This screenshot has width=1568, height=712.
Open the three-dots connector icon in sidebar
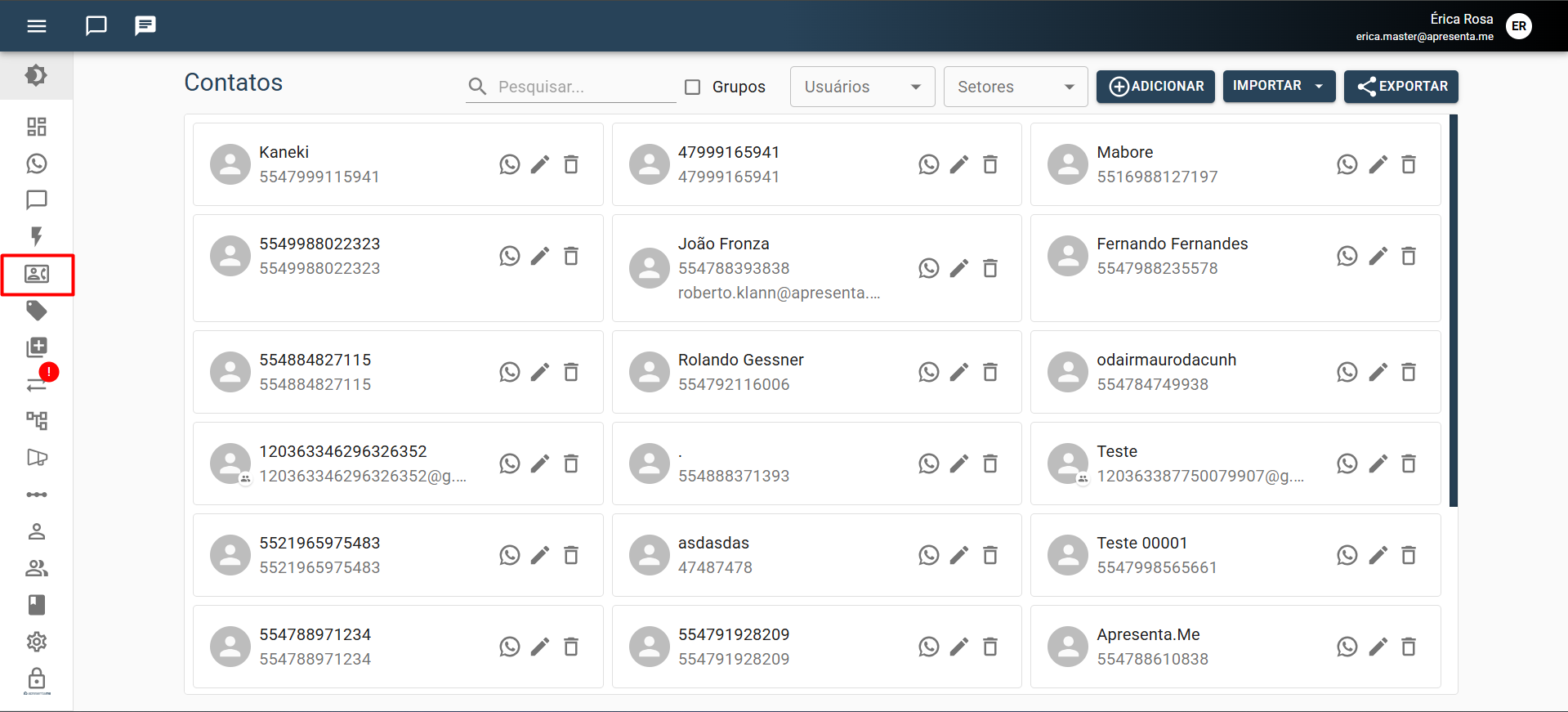(37, 495)
